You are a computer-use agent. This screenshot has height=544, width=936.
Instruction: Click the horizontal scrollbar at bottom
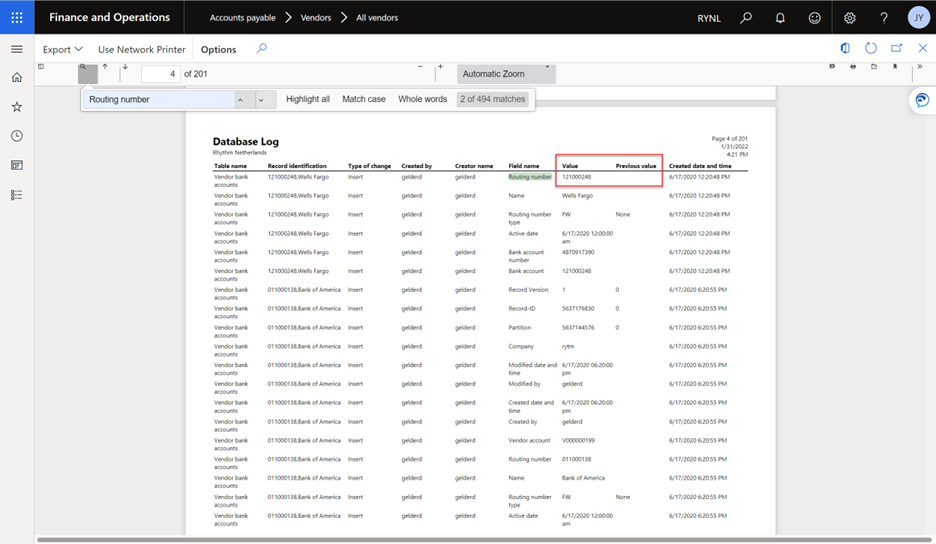point(485,540)
